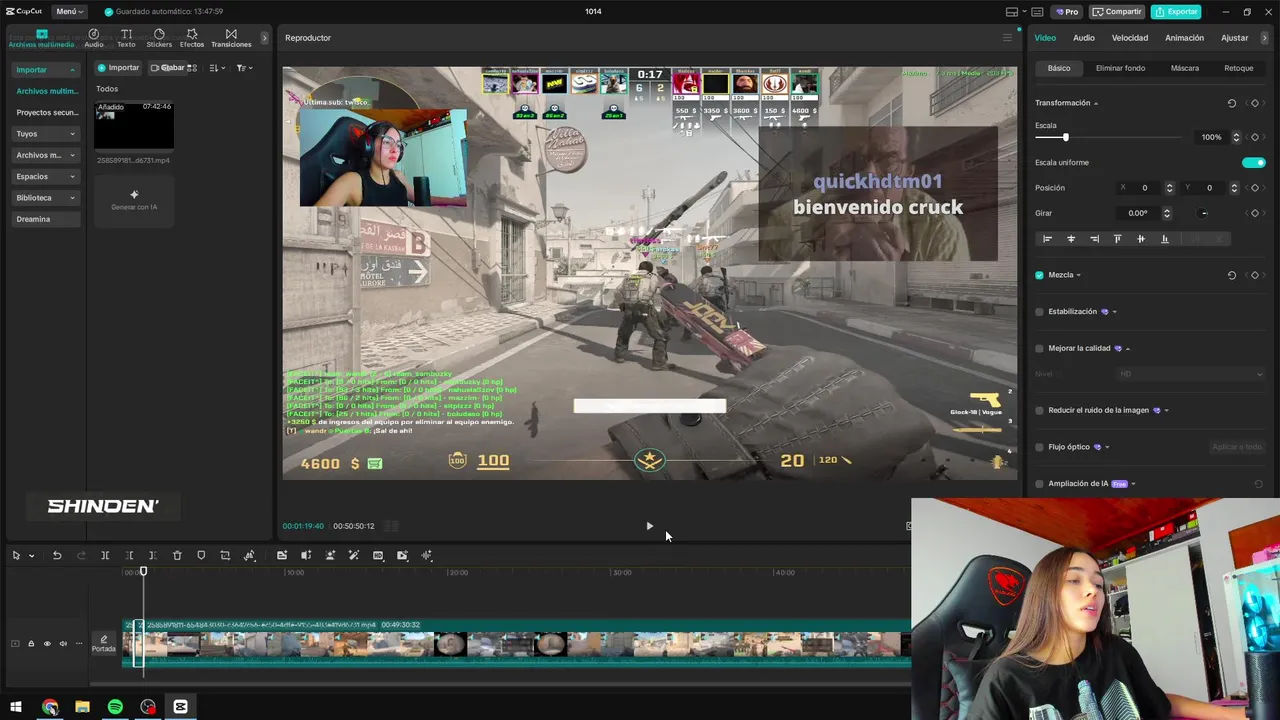This screenshot has height=720, width=1280.
Task: Hide the main video track with eye icon
Action: (46, 644)
